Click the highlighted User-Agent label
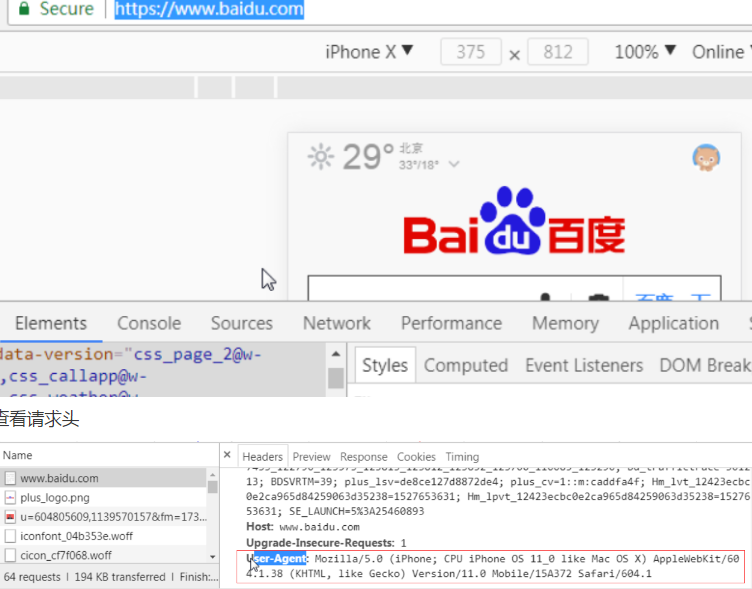Viewport: 752px width, 589px height. tap(278, 558)
